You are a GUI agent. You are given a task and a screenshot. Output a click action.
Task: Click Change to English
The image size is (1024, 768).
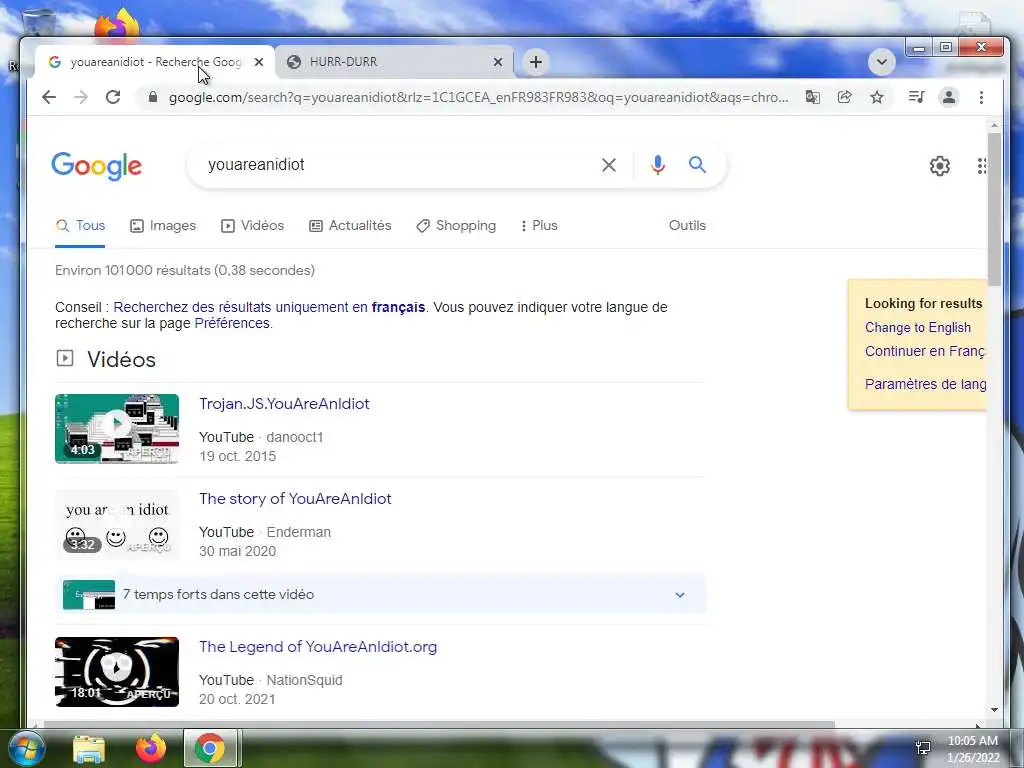click(x=918, y=327)
